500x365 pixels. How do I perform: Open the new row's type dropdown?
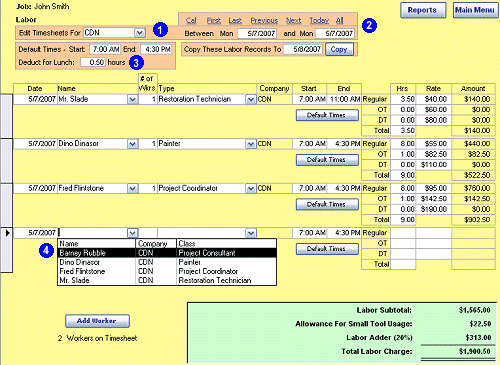point(251,233)
